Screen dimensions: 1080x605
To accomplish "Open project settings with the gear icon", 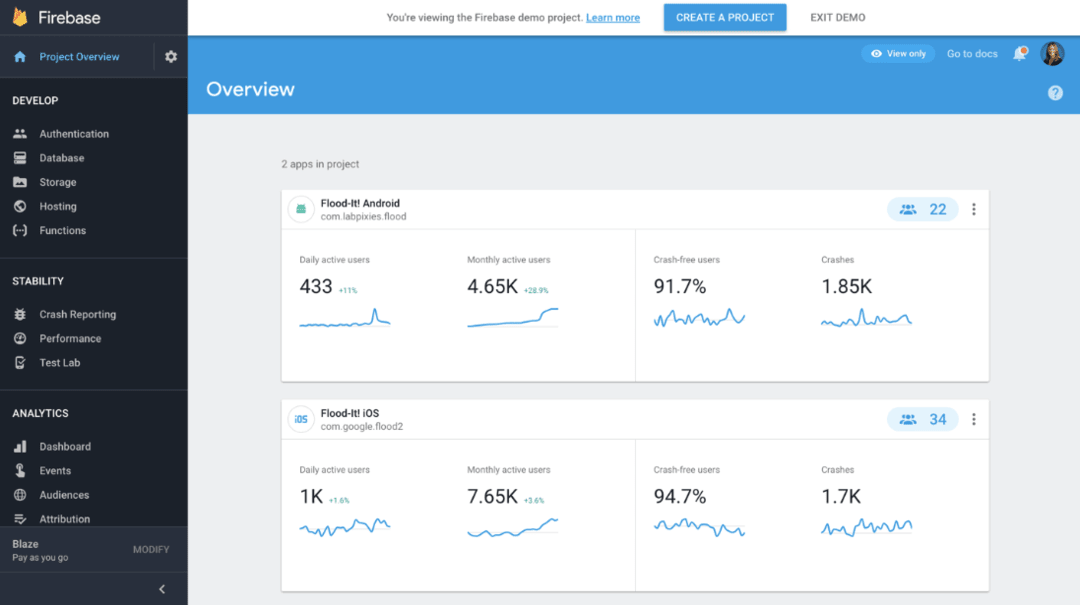I will [x=170, y=56].
